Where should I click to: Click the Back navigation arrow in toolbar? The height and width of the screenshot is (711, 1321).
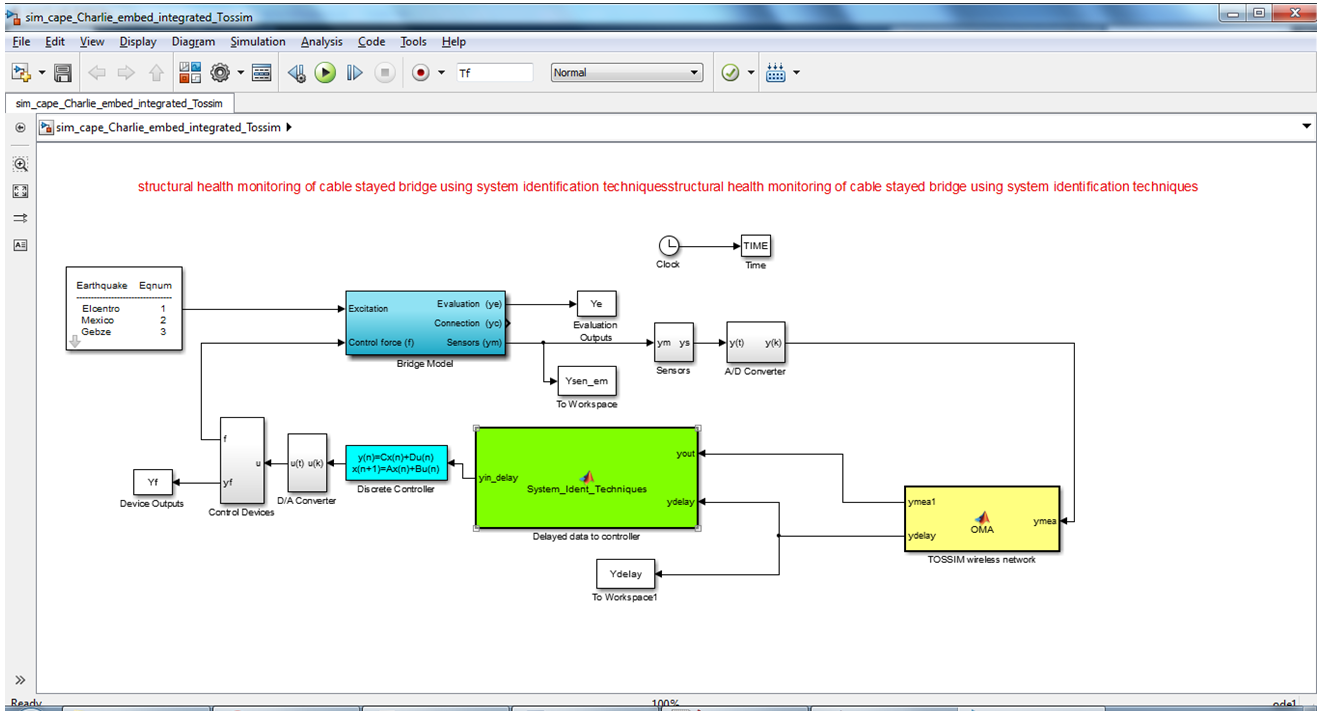click(97, 73)
